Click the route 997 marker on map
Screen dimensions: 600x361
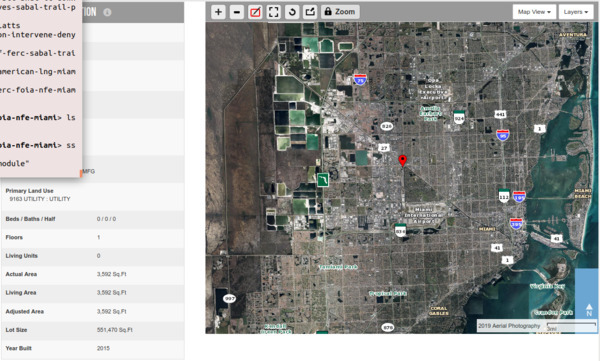229,299
